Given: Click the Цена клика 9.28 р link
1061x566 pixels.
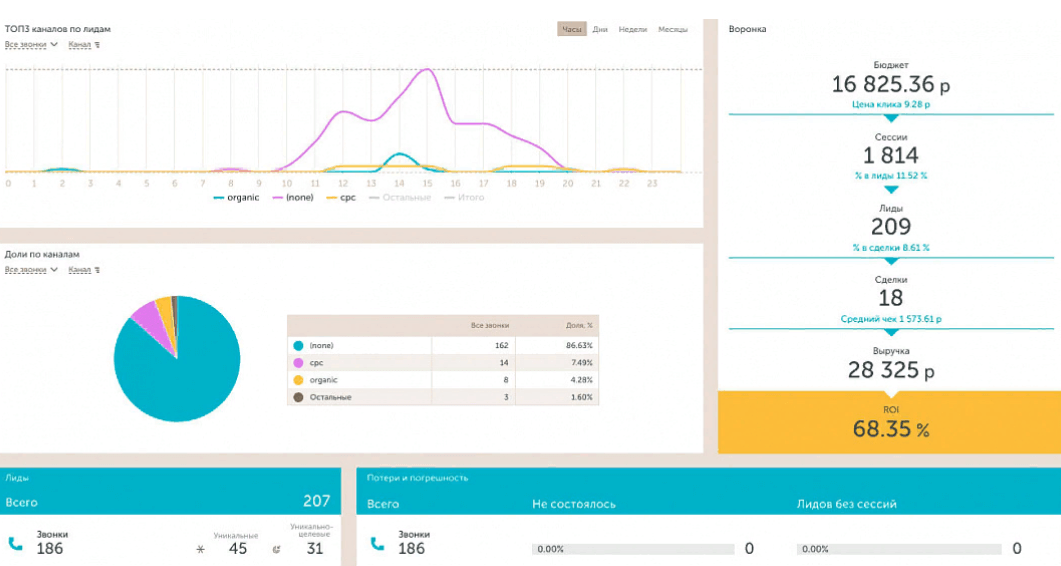Looking at the screenshot, I should (889, 104).
